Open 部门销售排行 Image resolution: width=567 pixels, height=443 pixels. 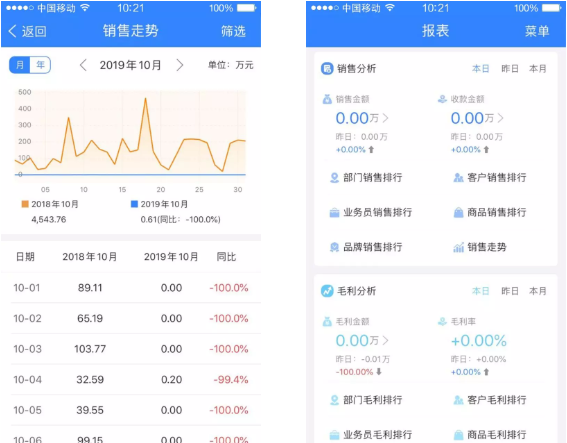(x=372, y=178)
